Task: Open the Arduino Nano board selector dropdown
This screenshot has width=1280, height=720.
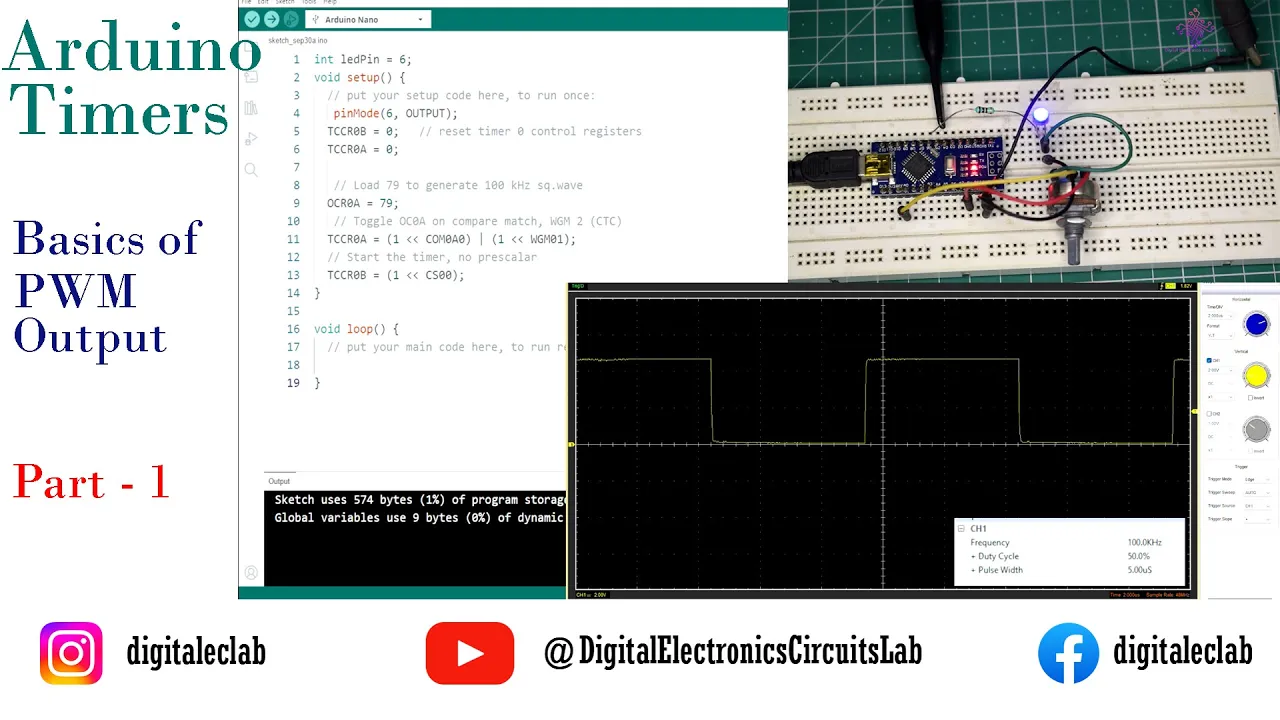Action: (x=367, y=19)
